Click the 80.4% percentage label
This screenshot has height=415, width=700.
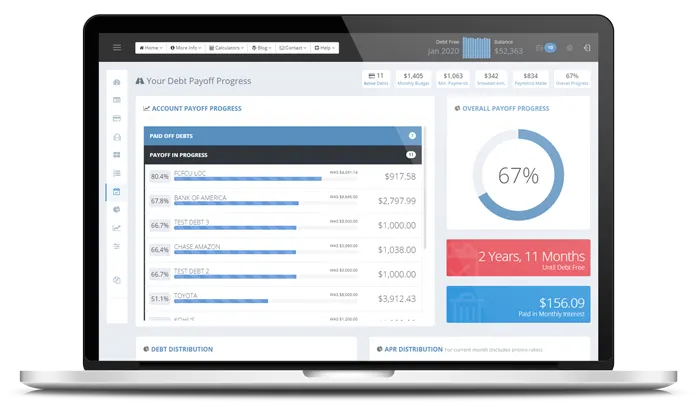click(160, 177)
